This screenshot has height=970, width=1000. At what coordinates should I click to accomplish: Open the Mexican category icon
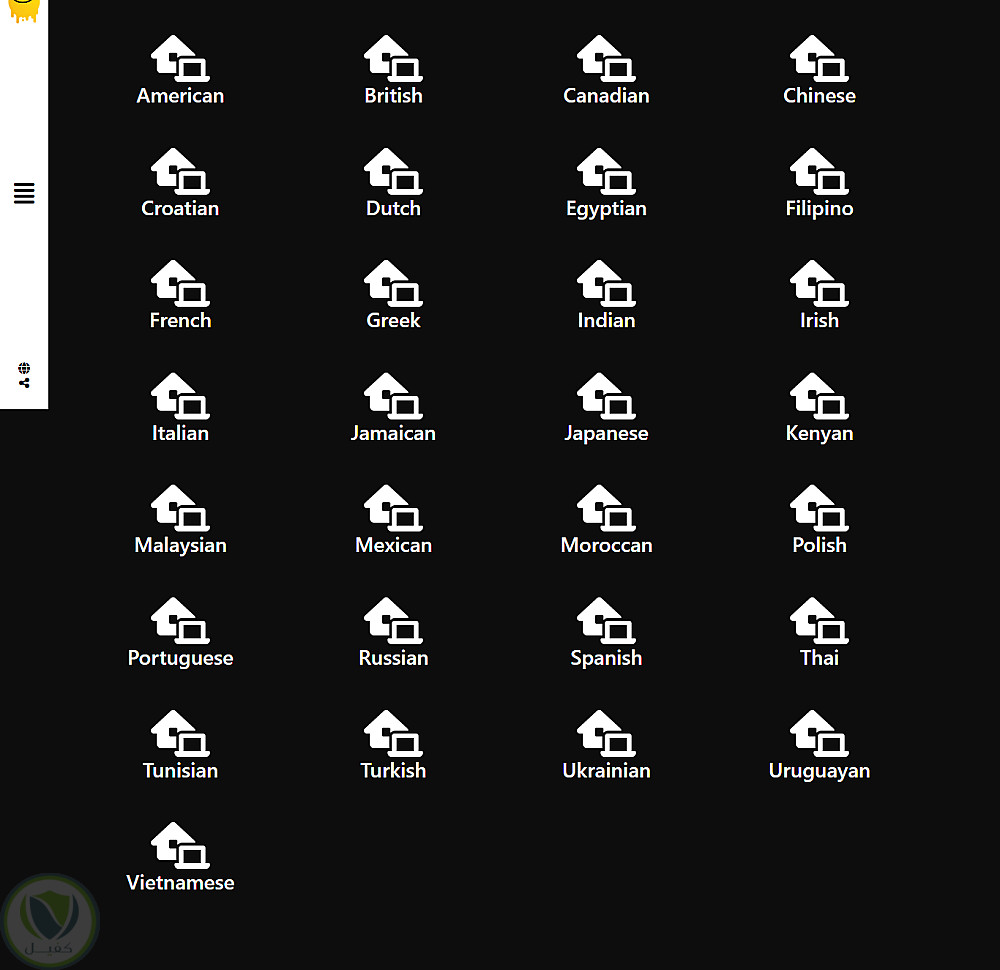(393, 508)
